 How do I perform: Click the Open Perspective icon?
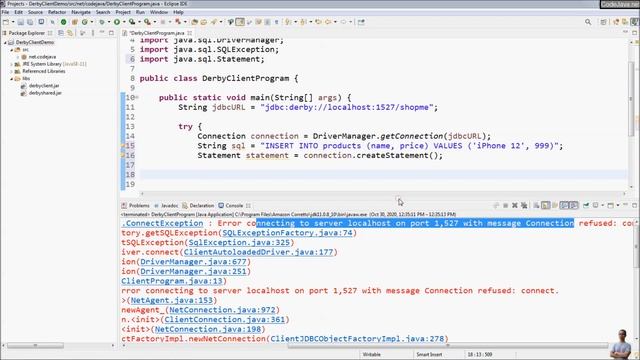point(604,22)
